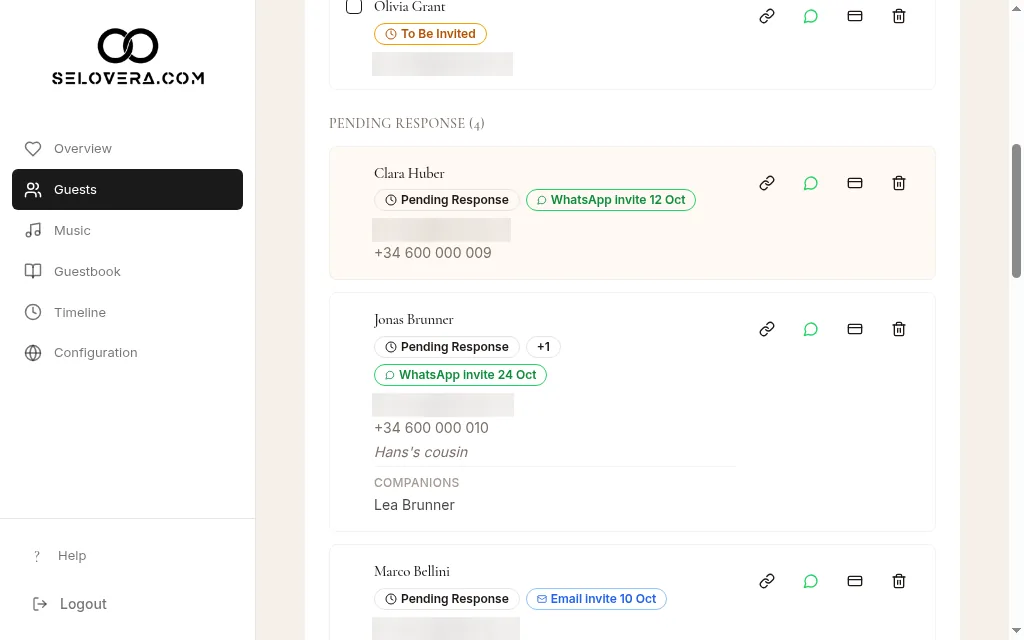1024x640 pixels.
Task: Click the WhatsApp invite 24 Oct badge
Action: [x=460, y=375]
